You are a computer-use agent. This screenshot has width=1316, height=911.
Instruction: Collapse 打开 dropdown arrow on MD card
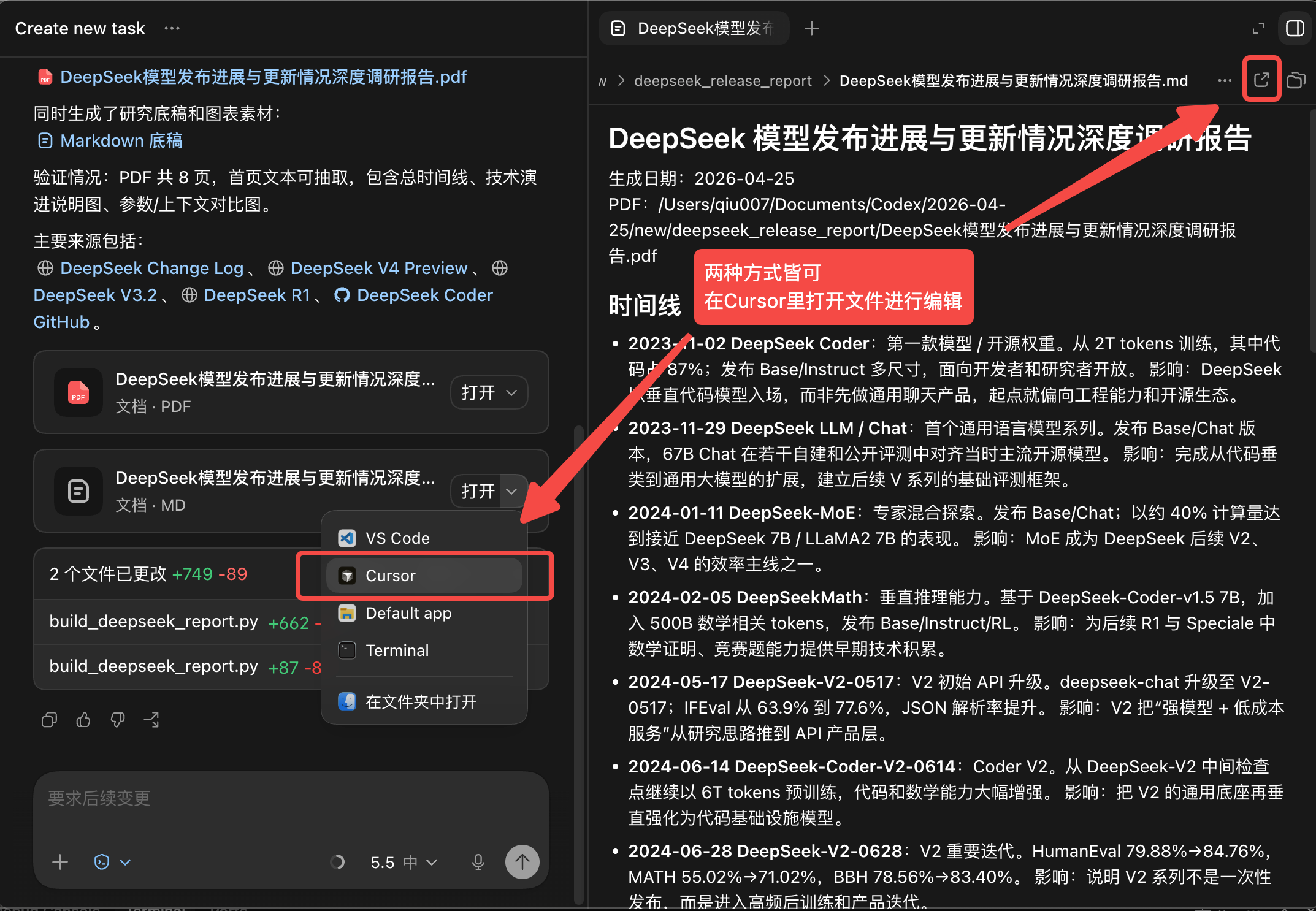[x=512, y=491]
